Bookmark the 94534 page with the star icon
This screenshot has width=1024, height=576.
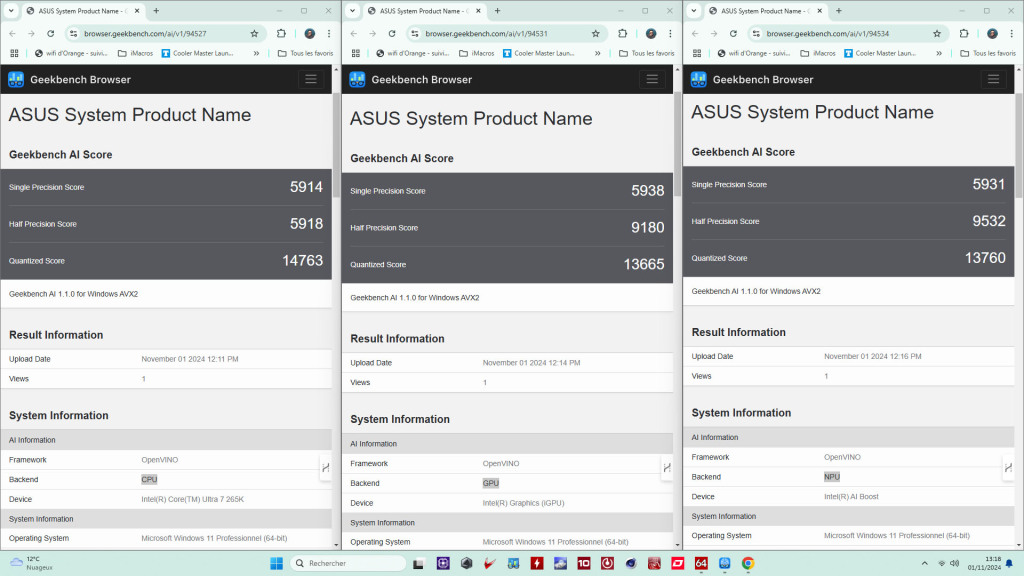(937, 33)
